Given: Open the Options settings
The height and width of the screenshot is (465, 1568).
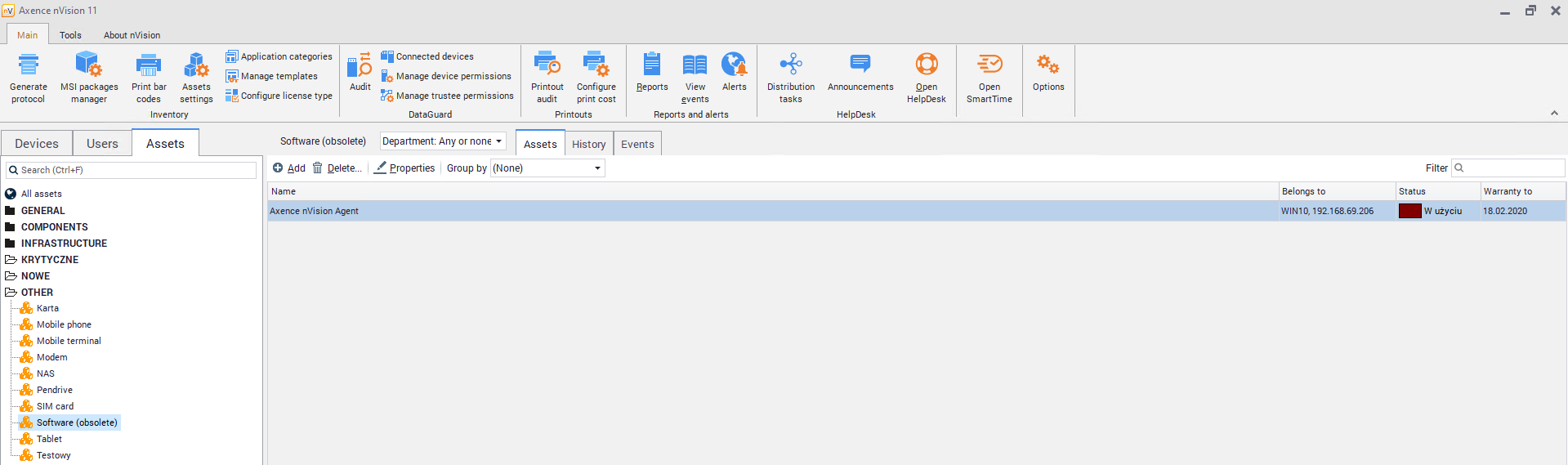Looking at the screenshot, I should tap(1048, 65).
